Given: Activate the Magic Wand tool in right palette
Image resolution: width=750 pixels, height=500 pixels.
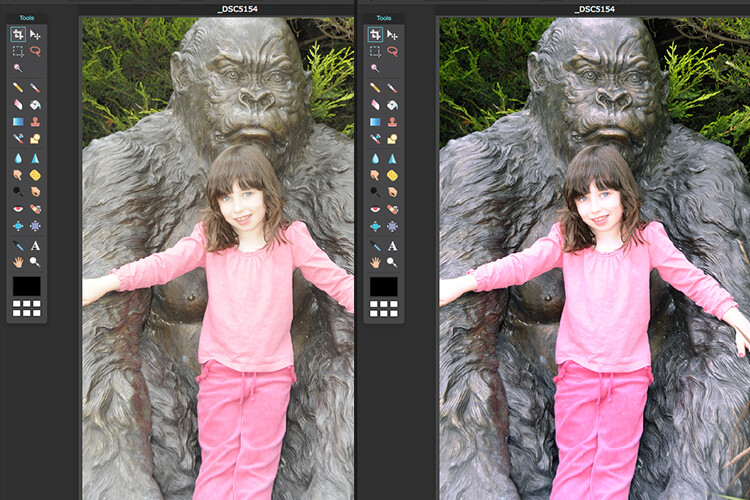Looking at the screenshot, I should pyautogui.click(x=375, y=68).
